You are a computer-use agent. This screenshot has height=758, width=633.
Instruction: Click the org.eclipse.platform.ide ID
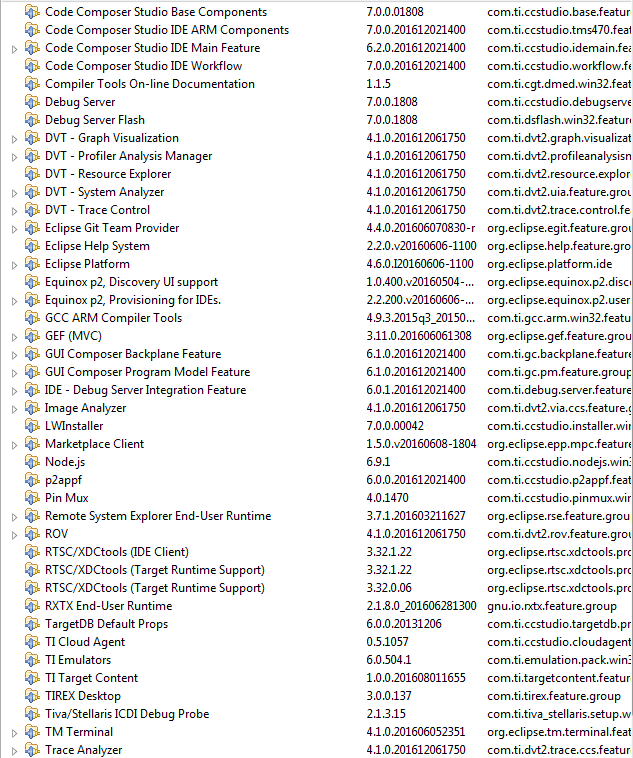tap(550, 264)
